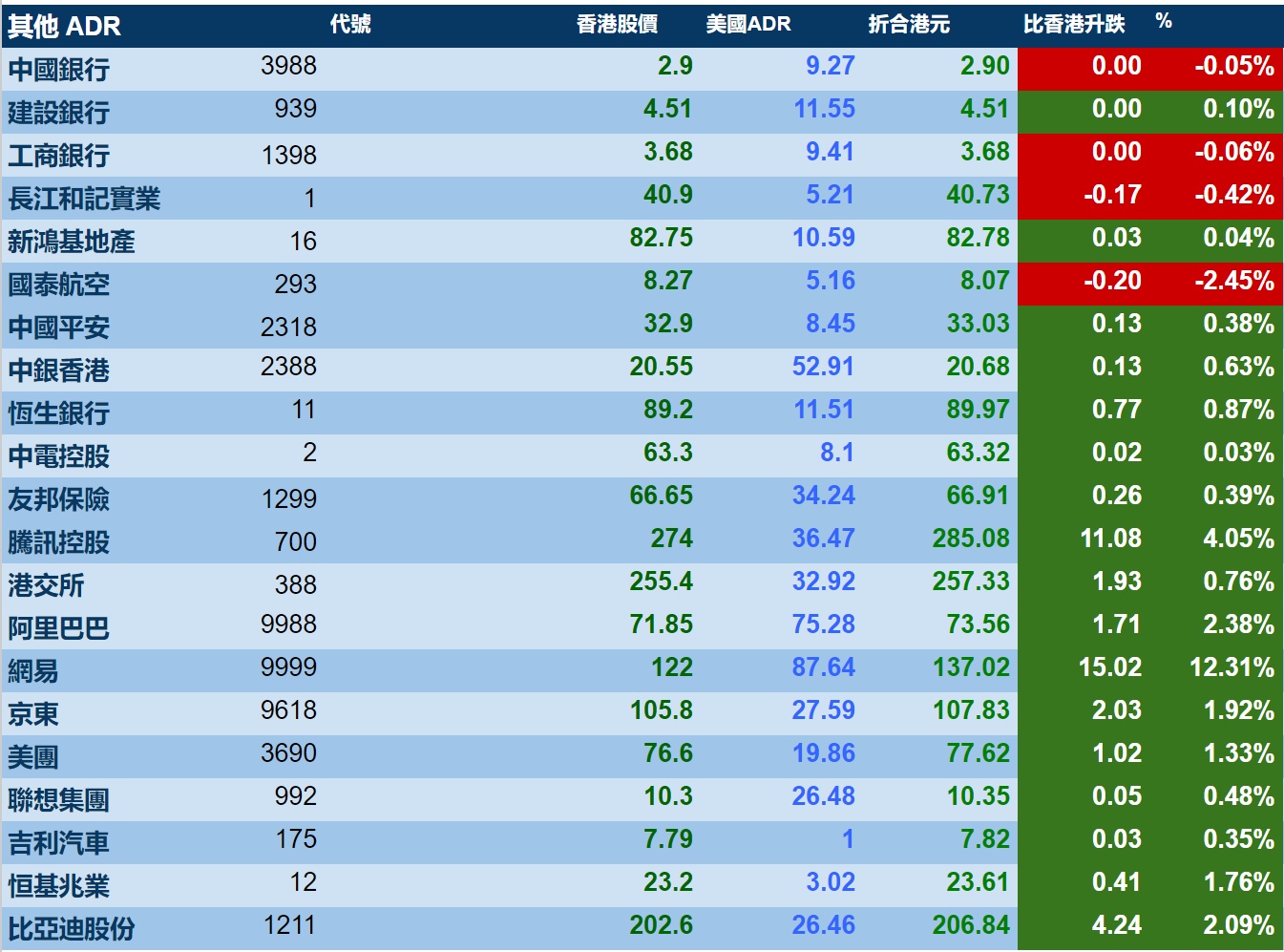Select the 港交所 Hong Kong price 255.4

[x=661, y=582]
